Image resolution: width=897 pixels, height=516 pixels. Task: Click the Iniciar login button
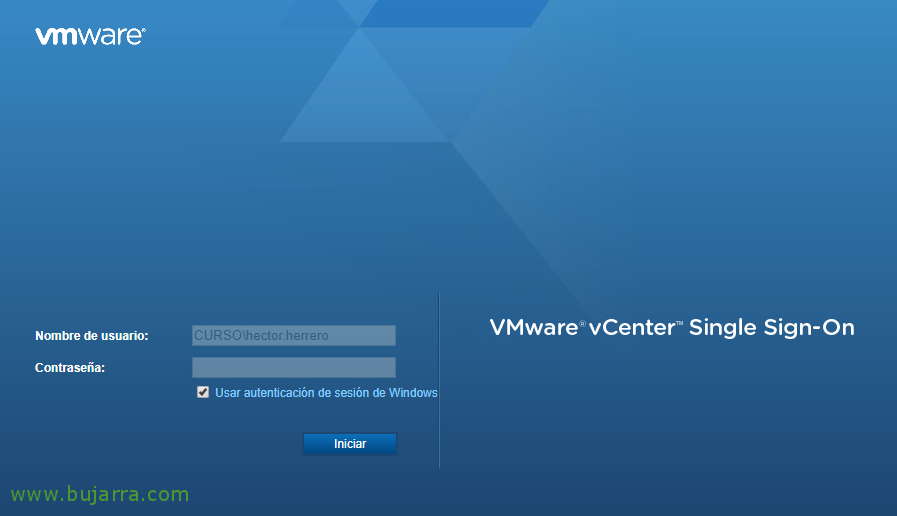350,444
